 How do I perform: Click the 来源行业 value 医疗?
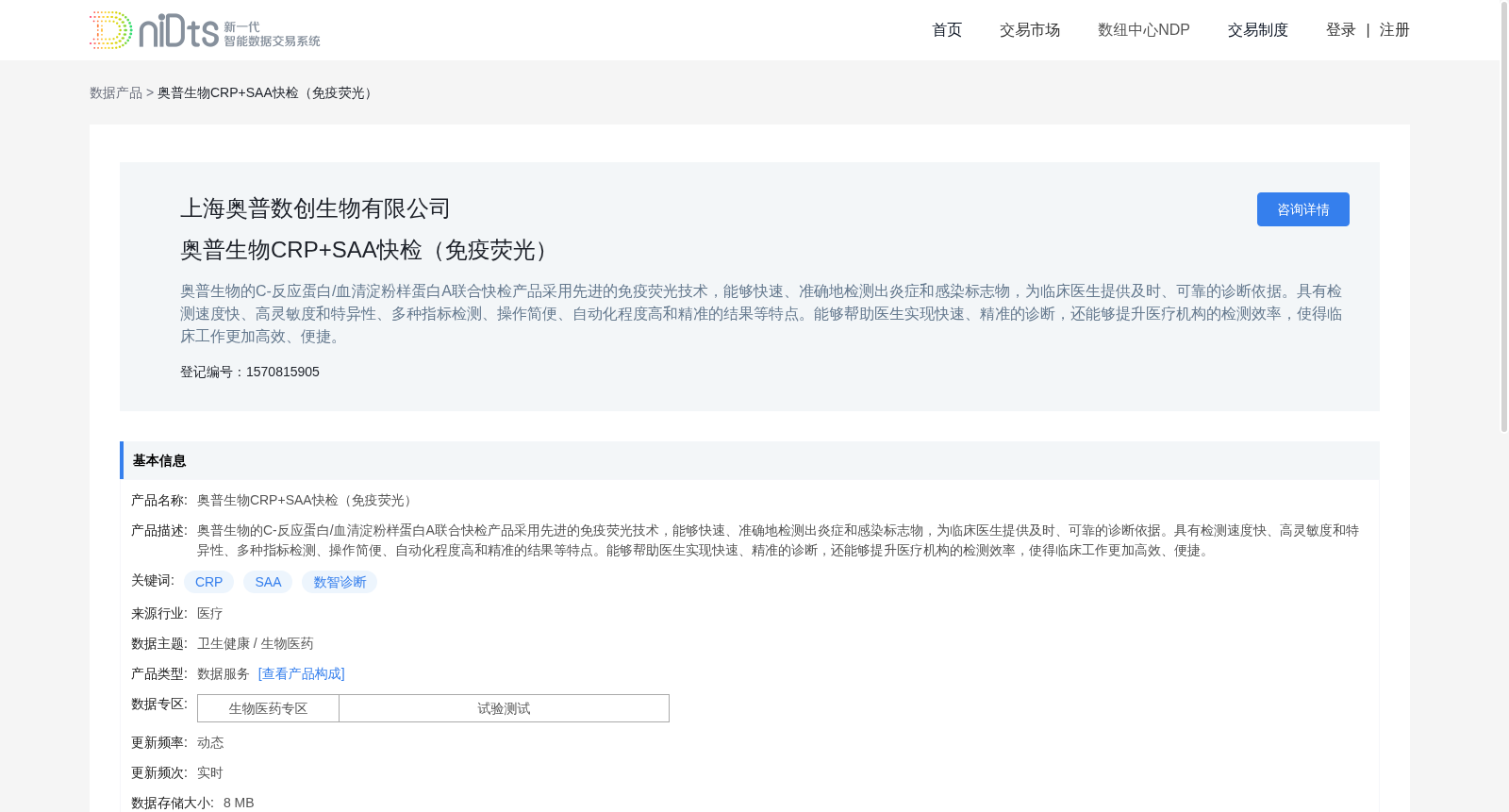210,613
